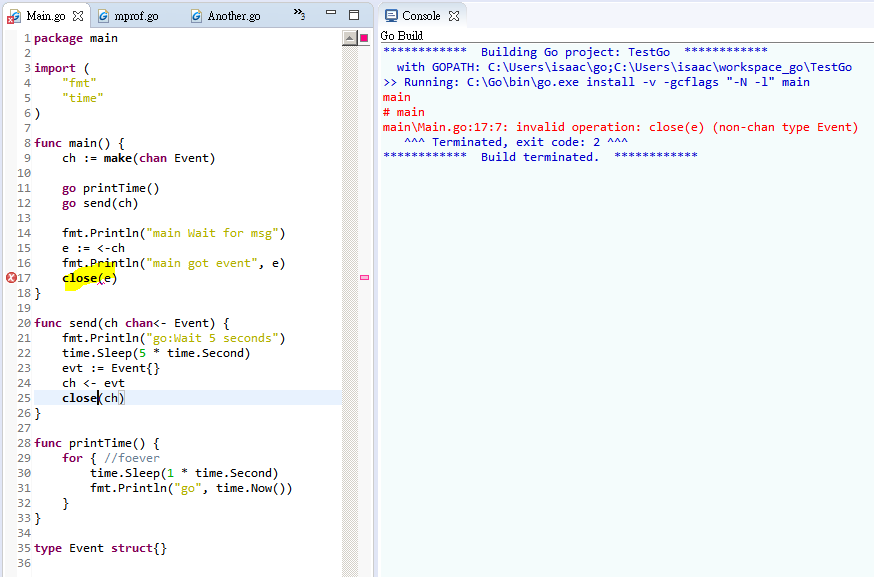Click the Go file icon on mprof.go tab

coord(103,16)
